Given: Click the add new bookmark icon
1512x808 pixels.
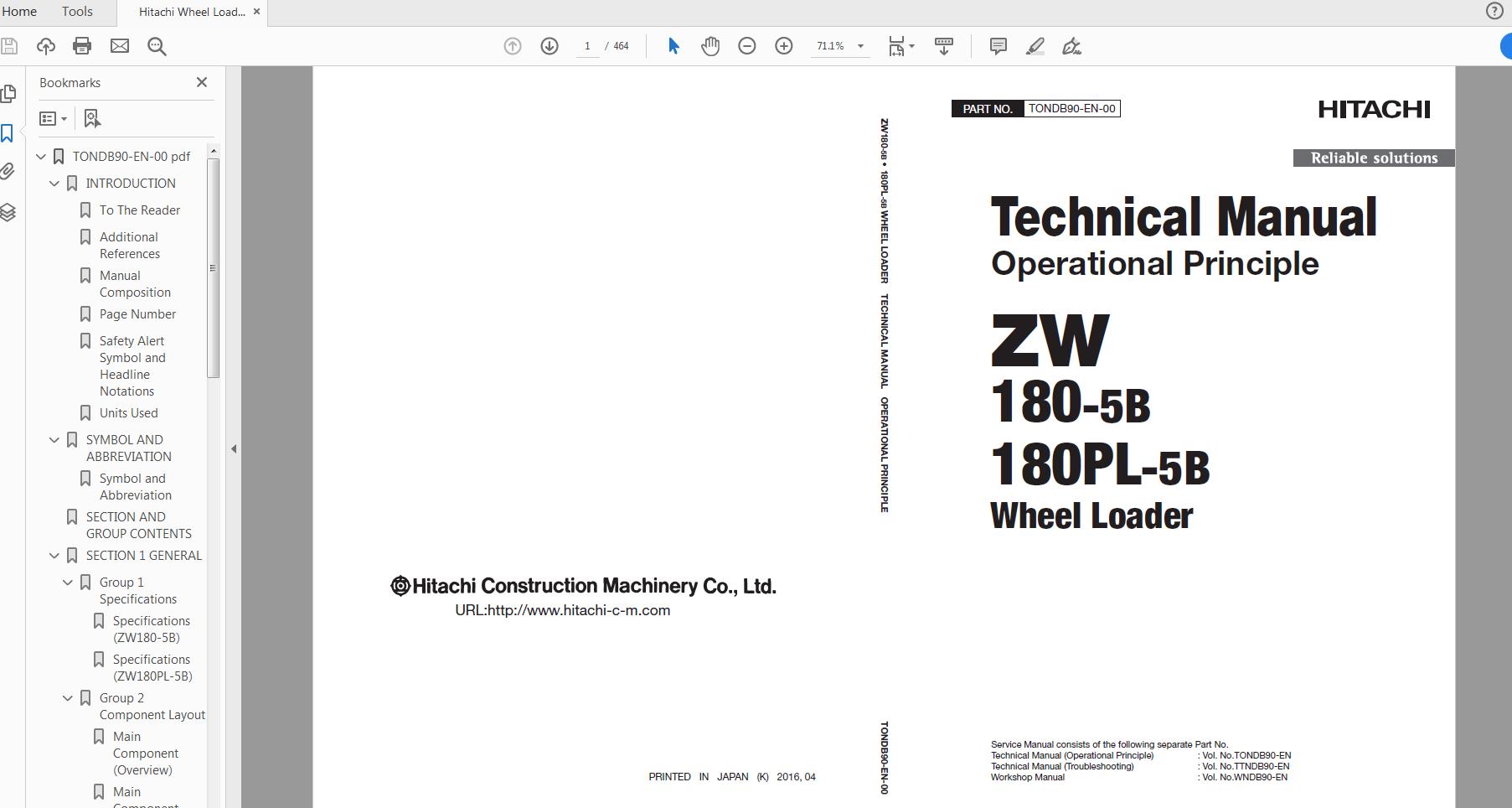Looking at the screenshot, I should (92, 119).
